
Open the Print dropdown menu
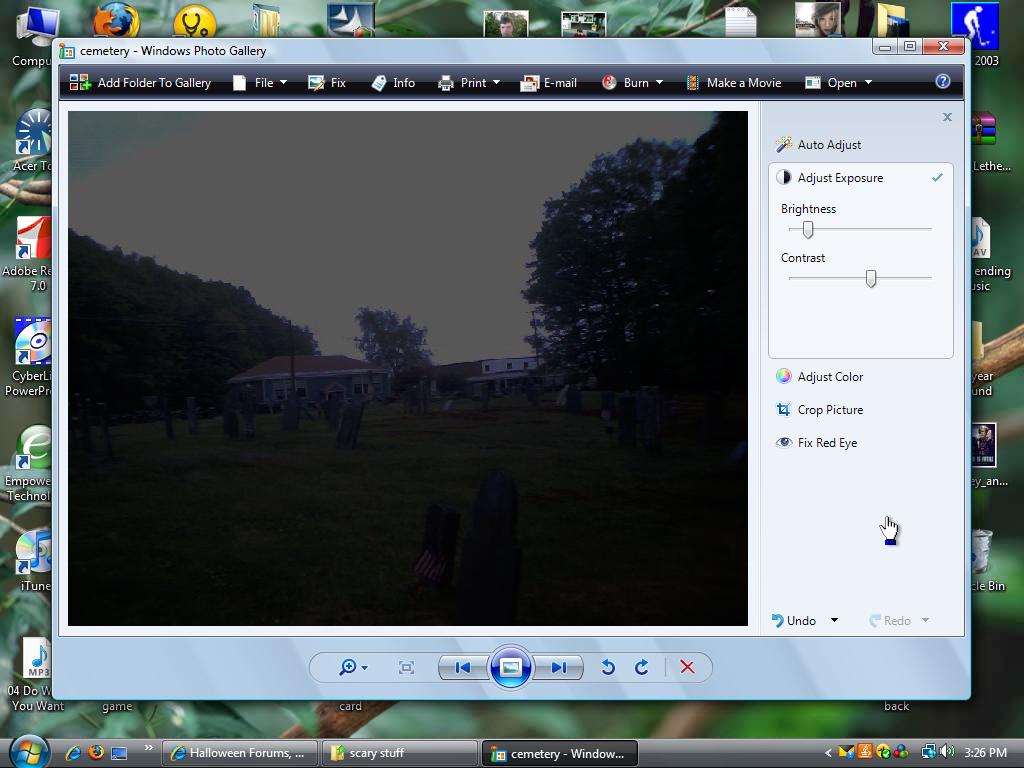pos(472,83)
